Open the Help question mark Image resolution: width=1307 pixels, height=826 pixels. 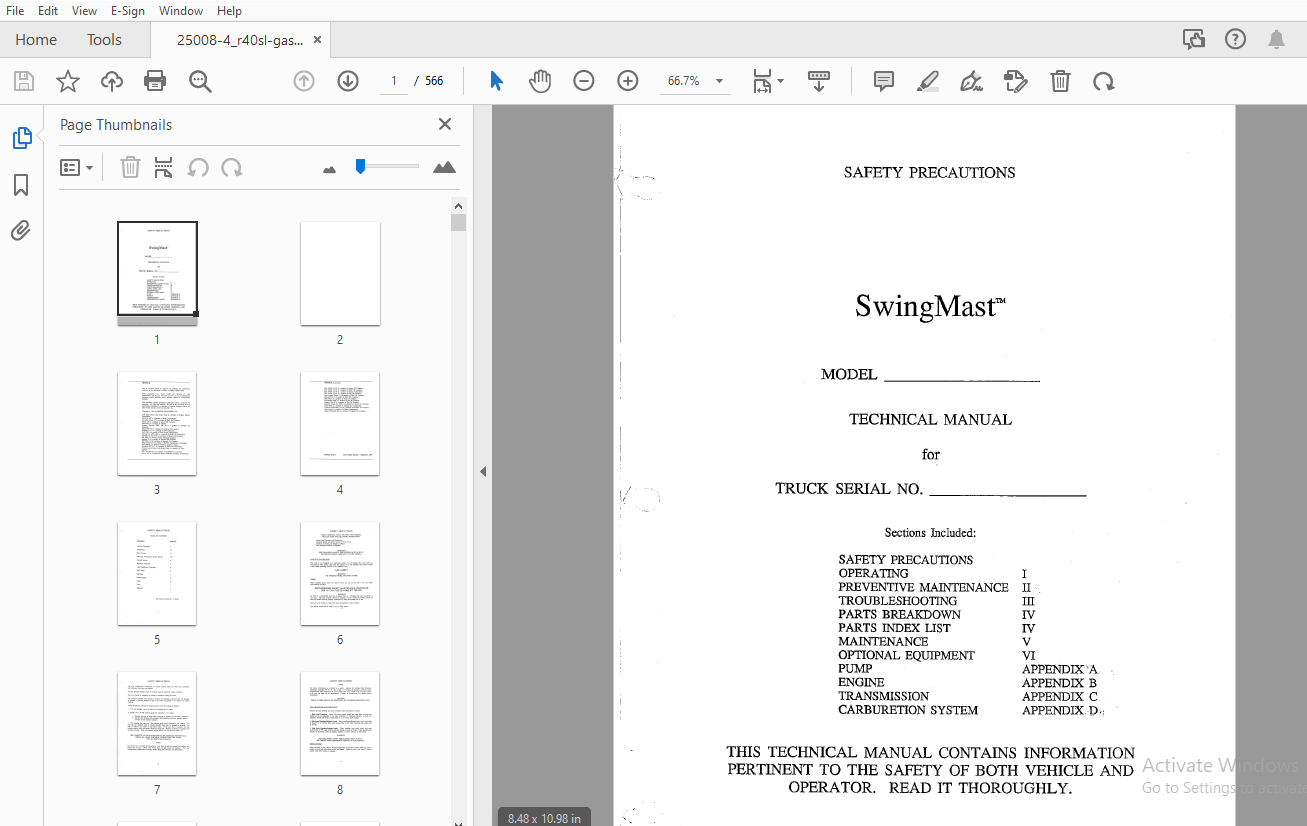click(x=1235, y=39)
